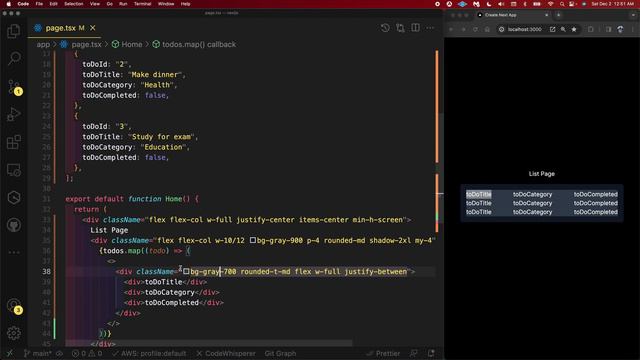Image resolution: width=640 pixels, height=360 pixels.
Task: Open the Accounts menu with badge
Action: point(15,306)
